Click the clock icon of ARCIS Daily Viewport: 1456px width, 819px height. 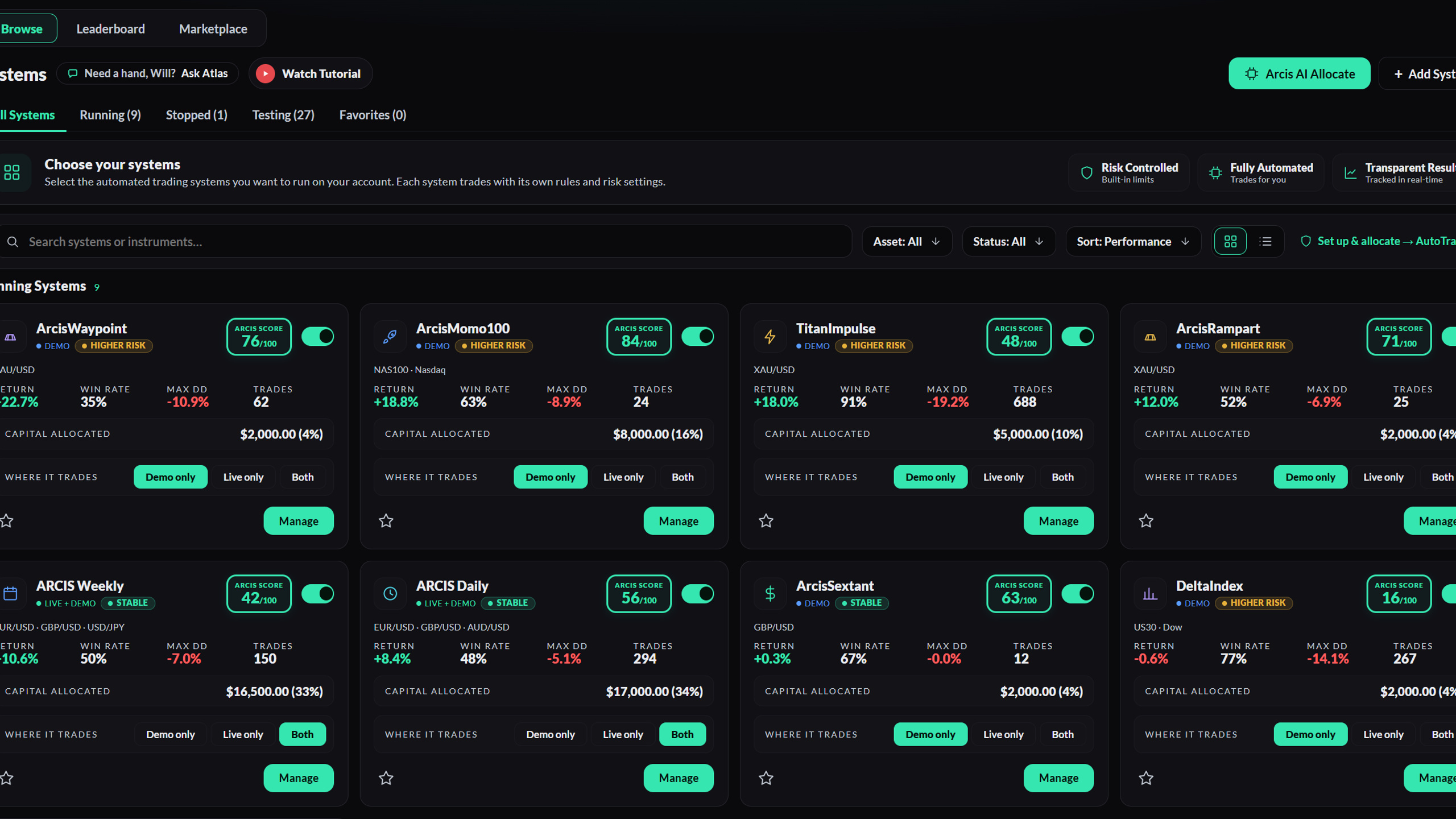390,594
